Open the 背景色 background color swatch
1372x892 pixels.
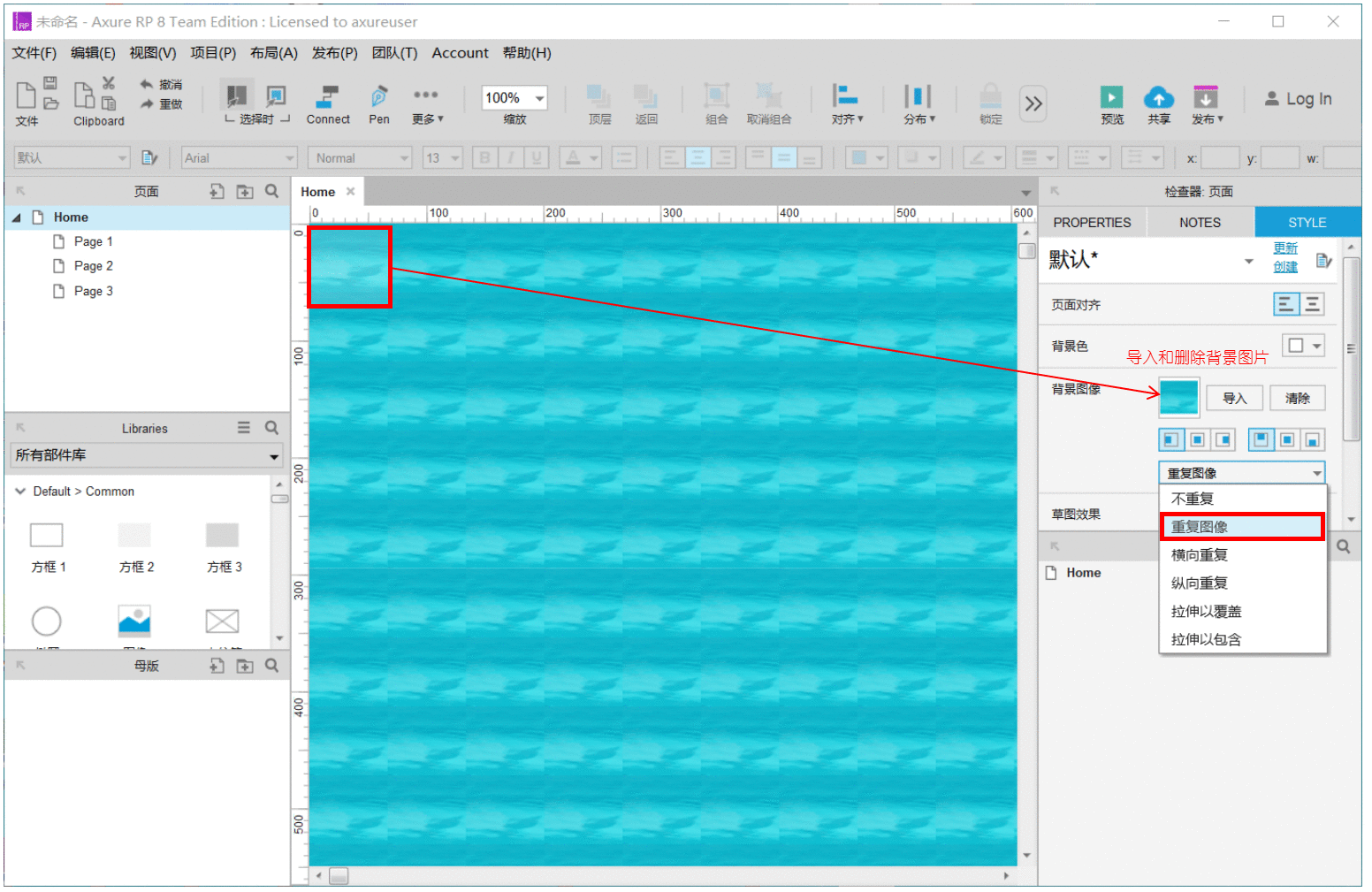pos(1304,346)
